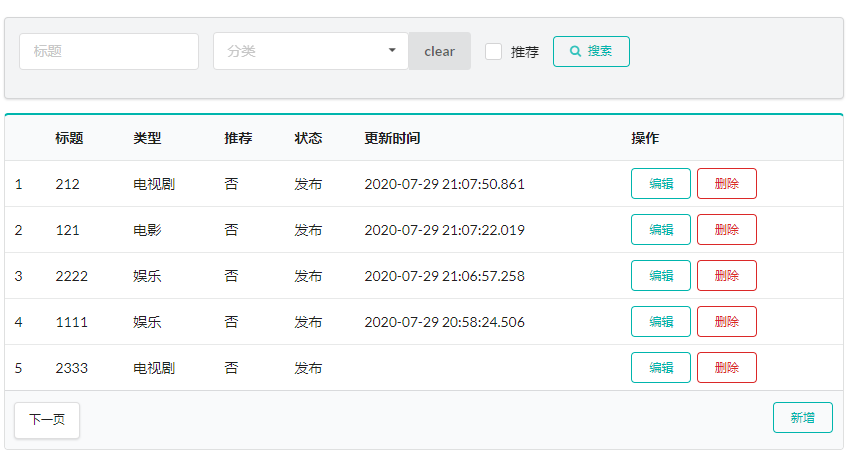Click 否 recommend value in row 2222

(x=231, y=276)
